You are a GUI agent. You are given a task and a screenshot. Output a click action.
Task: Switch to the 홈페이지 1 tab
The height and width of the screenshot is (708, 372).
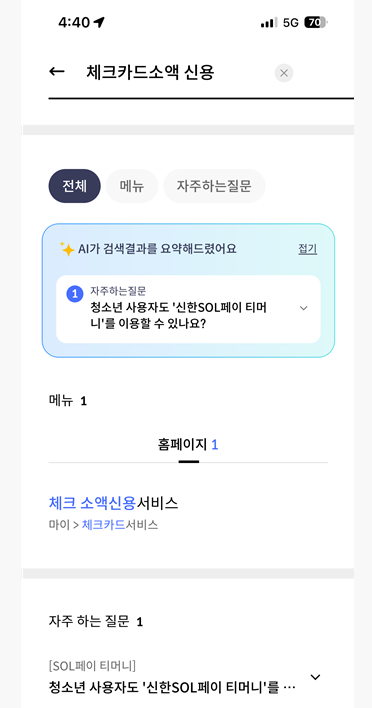click(x=188, y=445)
